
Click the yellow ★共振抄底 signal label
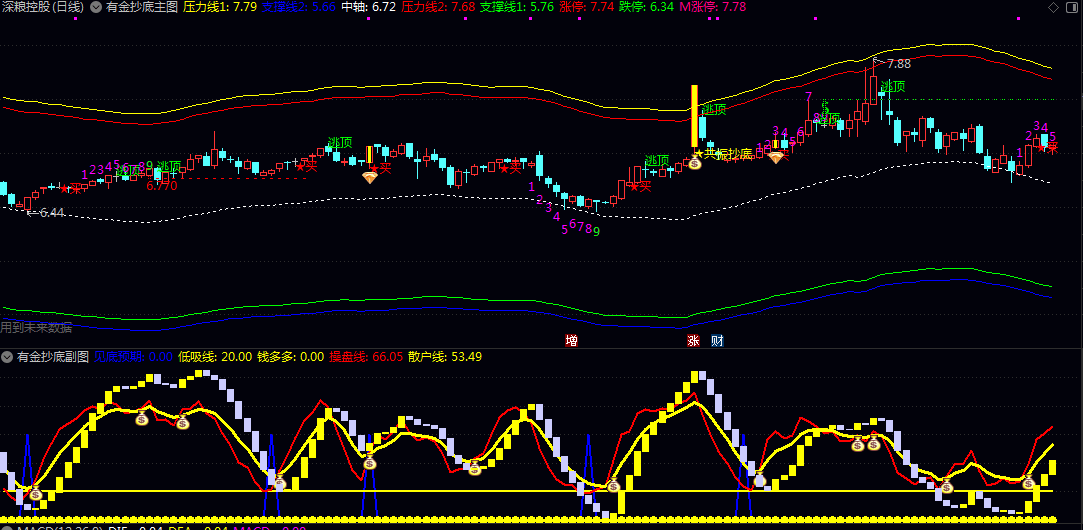(x=722, y=153)
